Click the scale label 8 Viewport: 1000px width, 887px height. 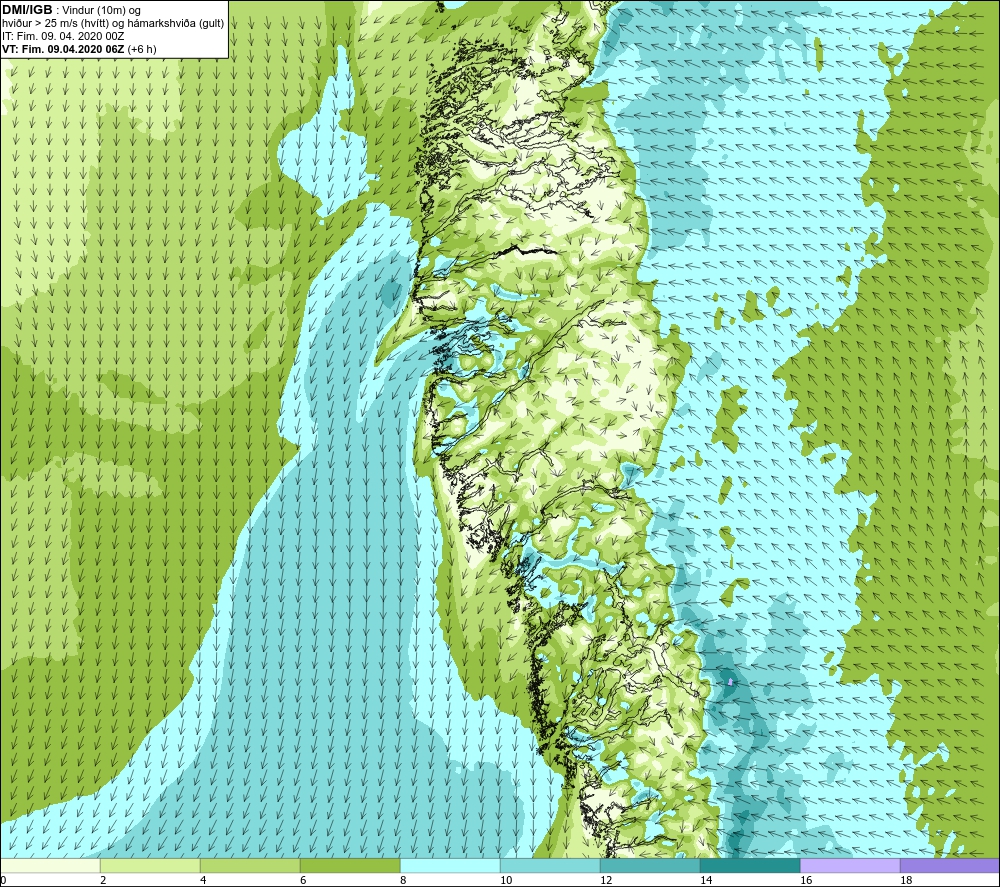[x=403, y=880]
